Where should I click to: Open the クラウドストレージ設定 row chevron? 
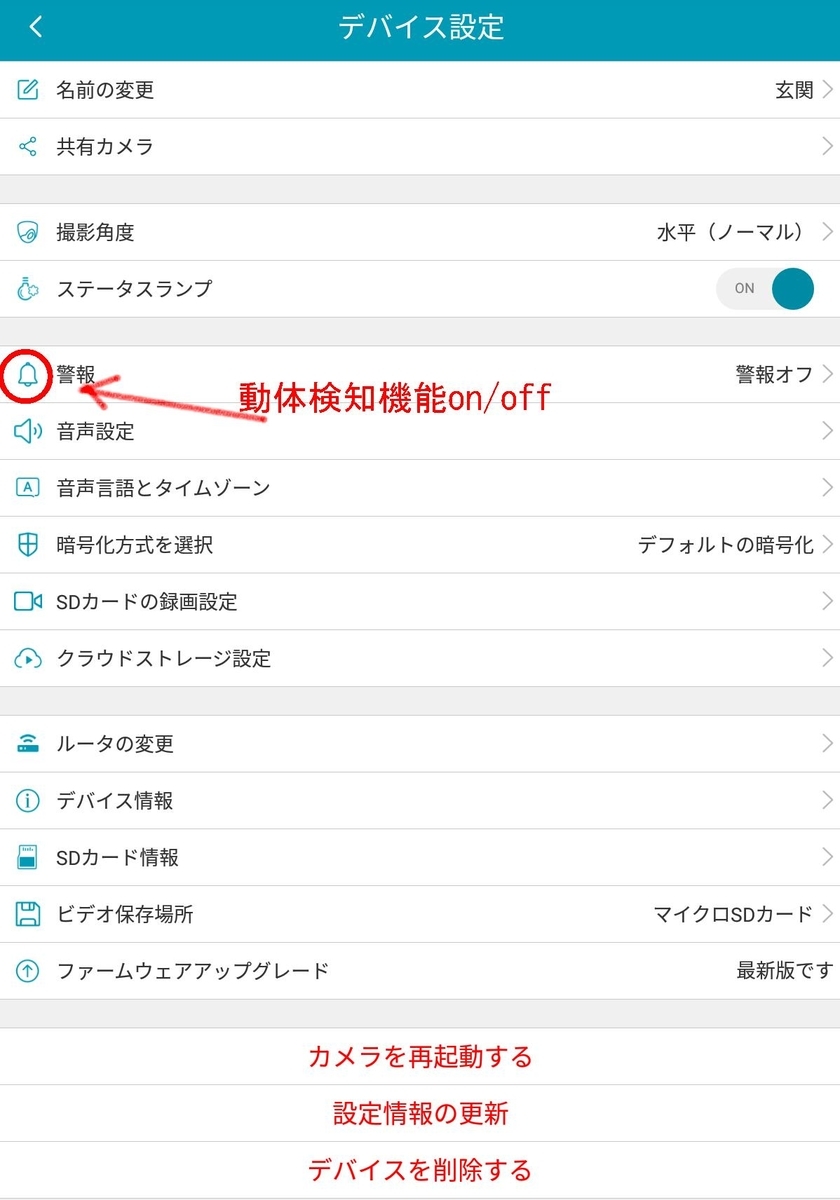827,658
